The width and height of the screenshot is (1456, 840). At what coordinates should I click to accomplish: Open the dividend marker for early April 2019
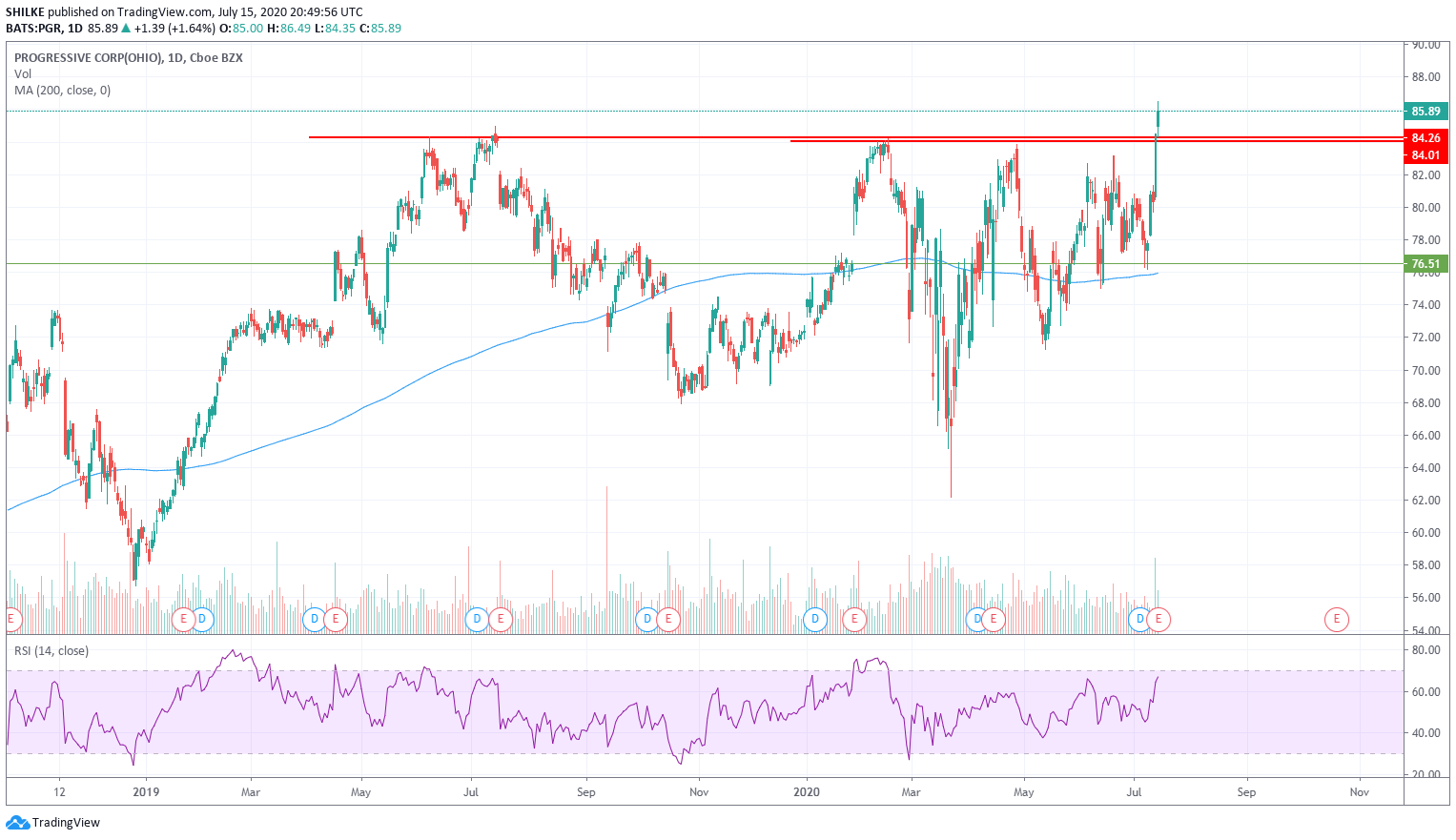(x=315, y=619)
